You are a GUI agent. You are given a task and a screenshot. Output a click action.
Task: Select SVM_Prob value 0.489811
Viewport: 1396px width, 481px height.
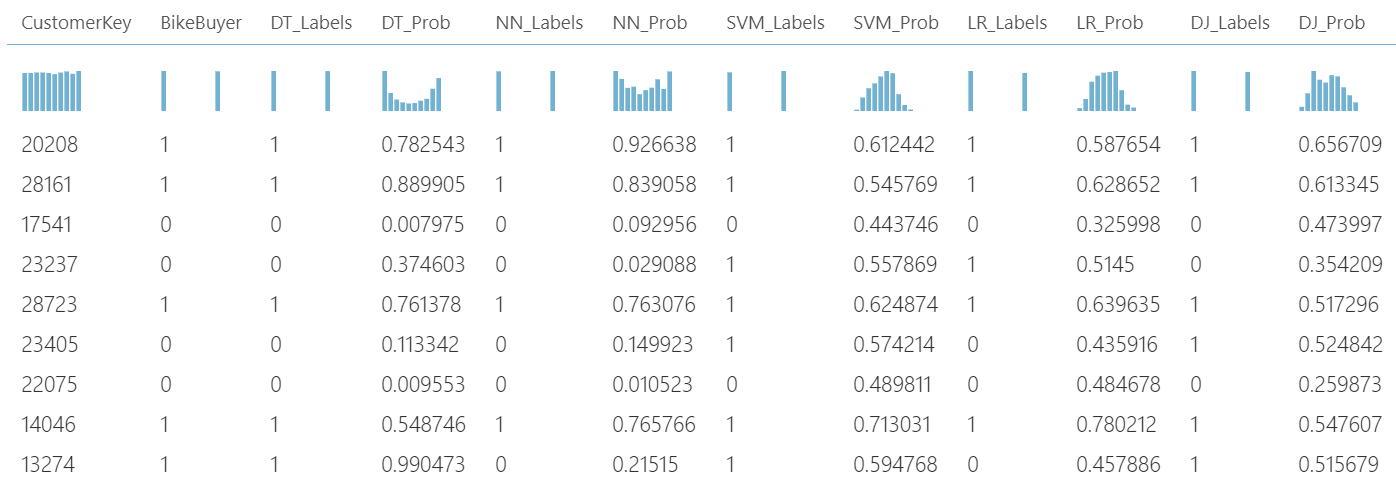(896, 385)
